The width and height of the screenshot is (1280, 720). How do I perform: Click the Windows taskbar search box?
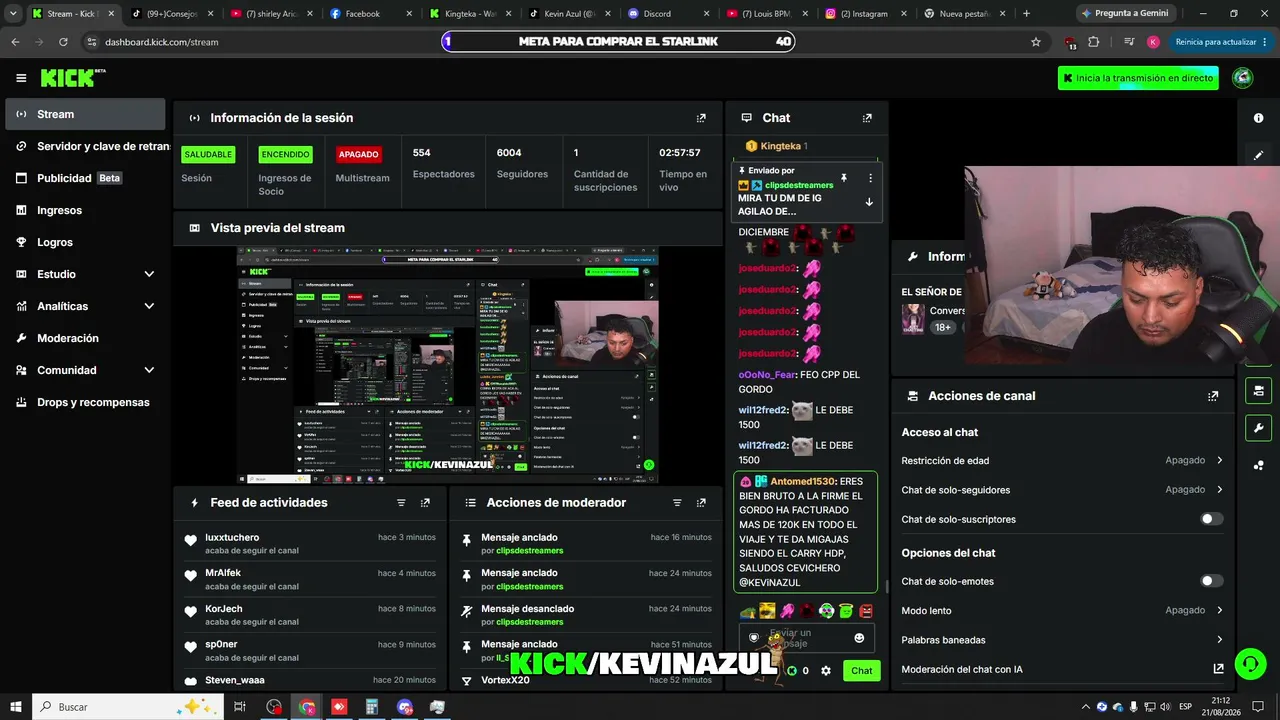tap(129, 707)
